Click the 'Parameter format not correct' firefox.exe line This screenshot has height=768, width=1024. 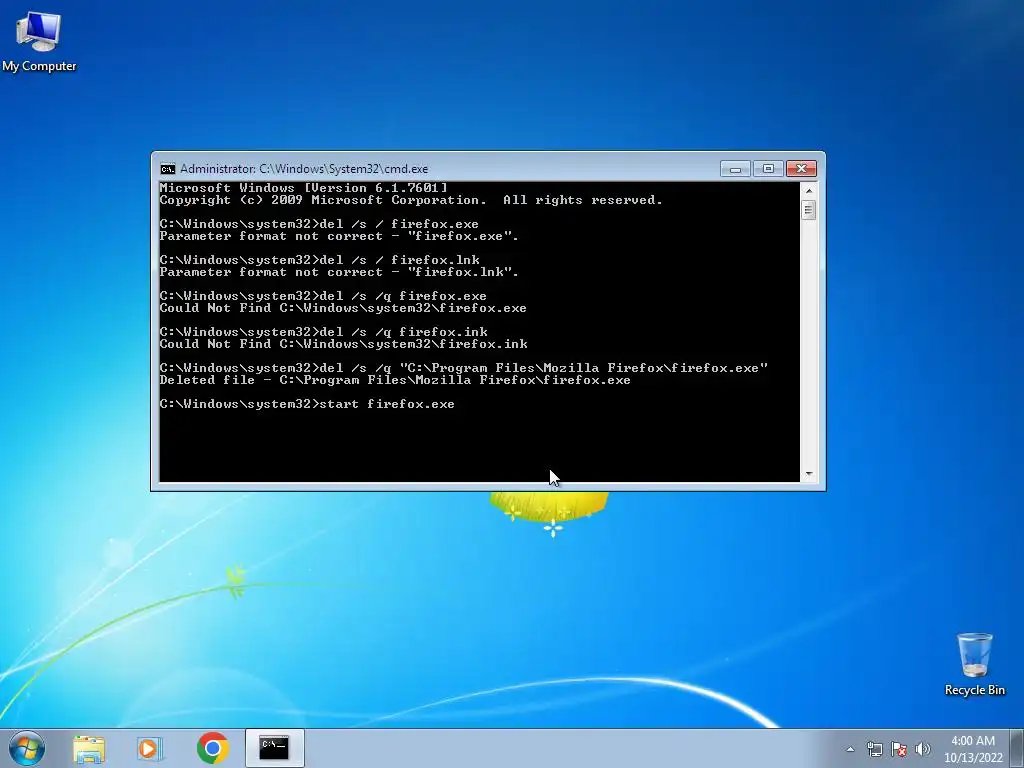click(339, 236)
